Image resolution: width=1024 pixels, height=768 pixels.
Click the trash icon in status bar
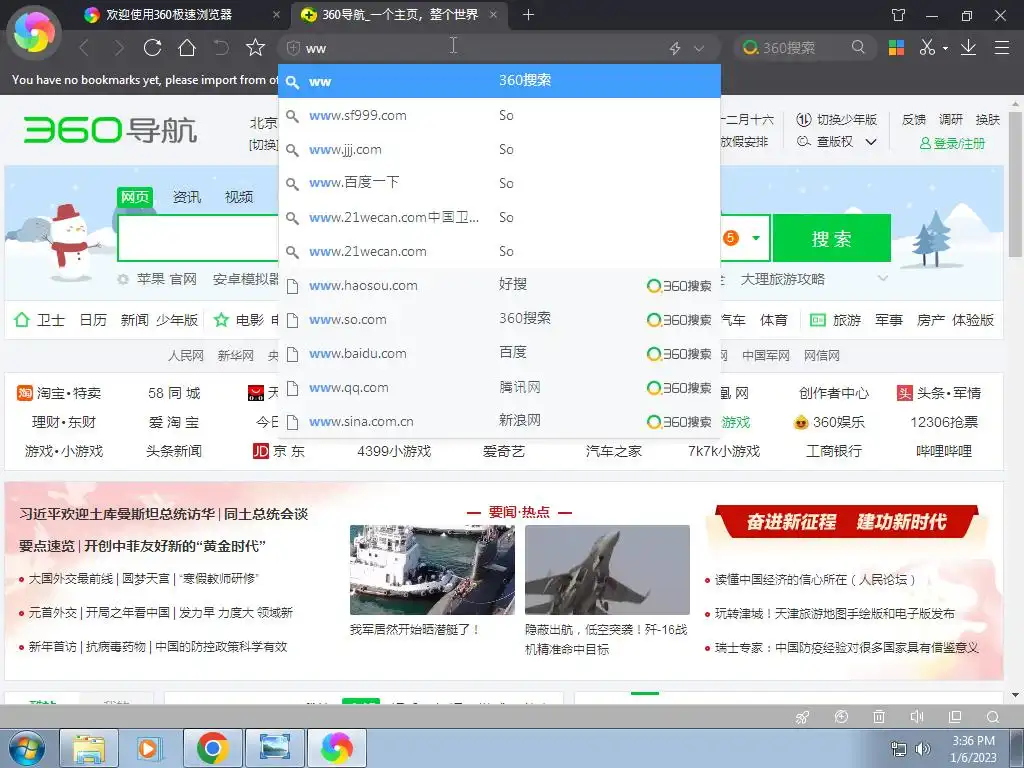click(879, 717)
